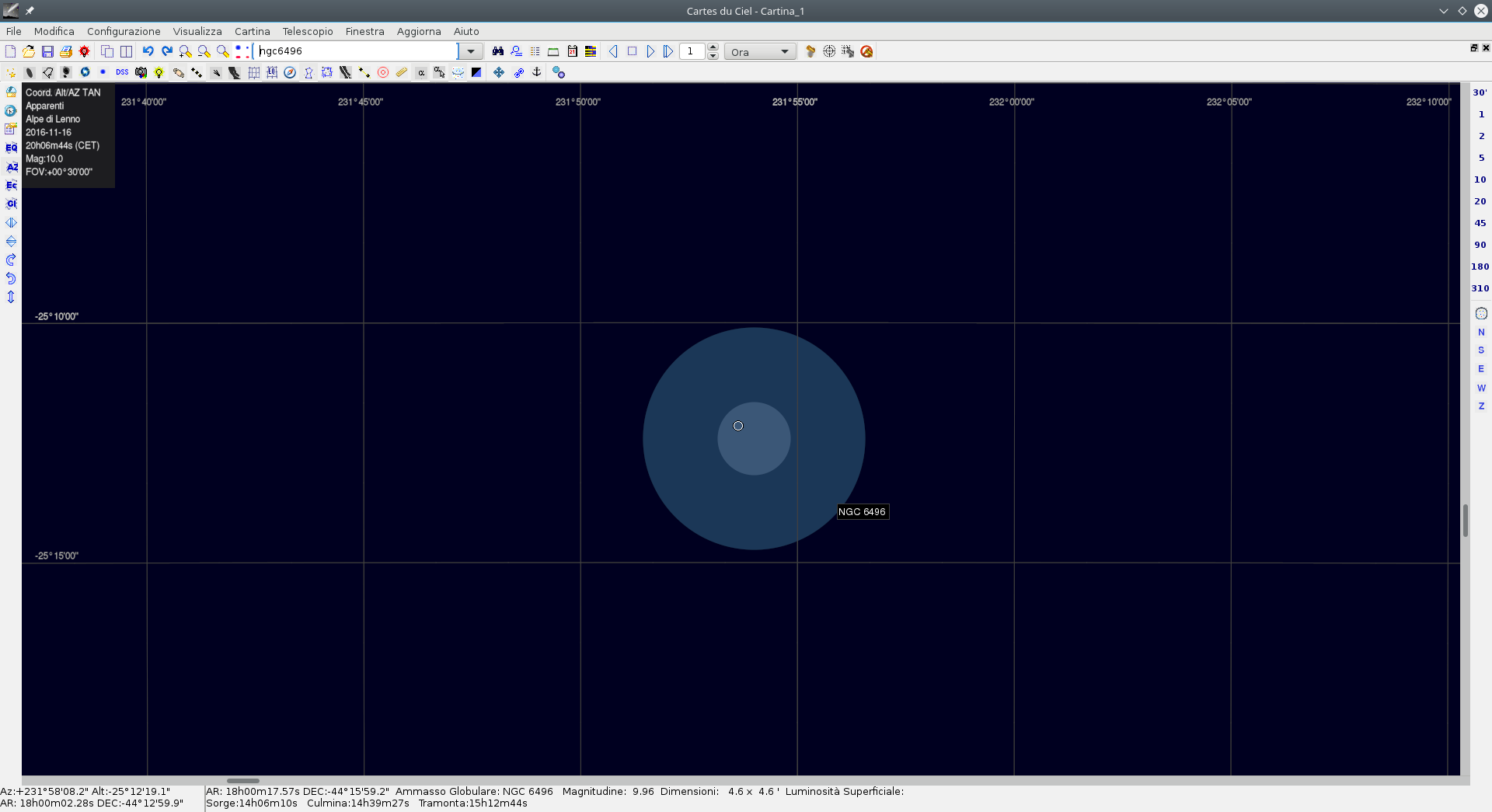This screenshot has height=812, width=1492.
Task: Toggle the red night vision icon
Action: click(x=85, y=51)
